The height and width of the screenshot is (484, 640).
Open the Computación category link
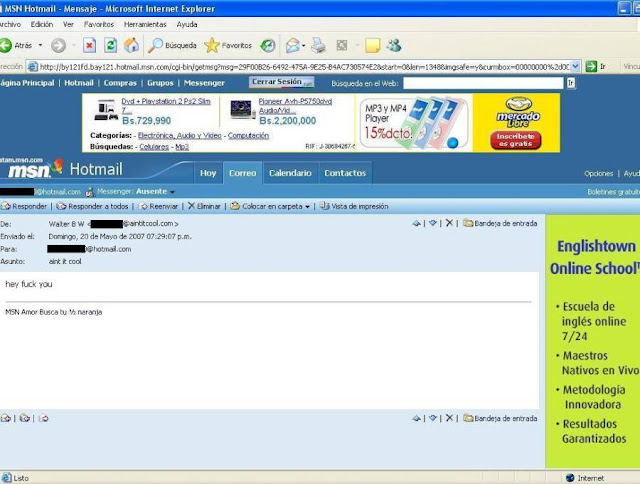pyautogui.click(x=248, y=135)
